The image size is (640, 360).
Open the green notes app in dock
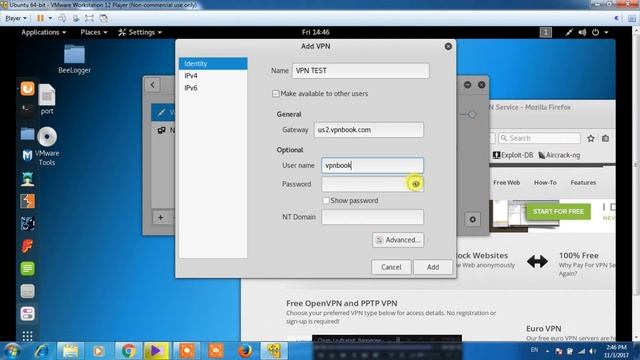(x=27, y=269)
